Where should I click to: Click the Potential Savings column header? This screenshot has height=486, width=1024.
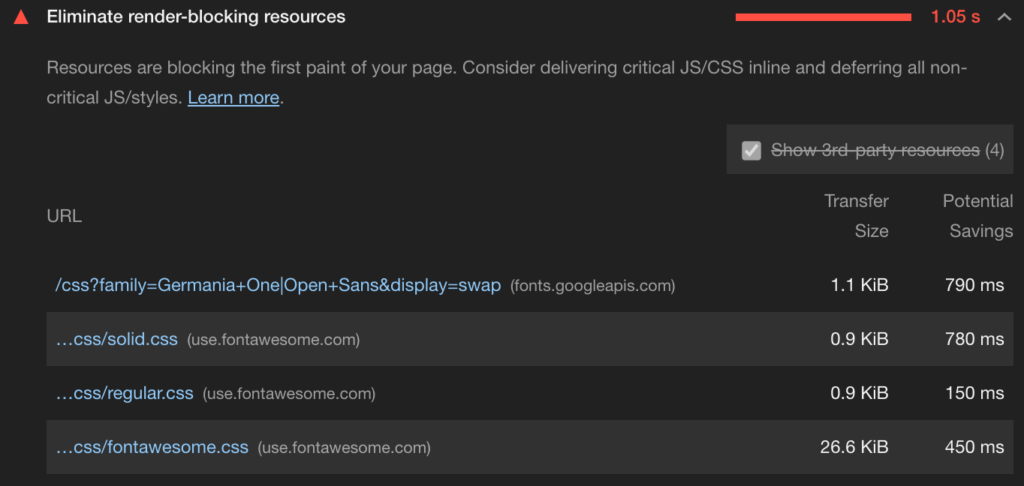point(978,216)
